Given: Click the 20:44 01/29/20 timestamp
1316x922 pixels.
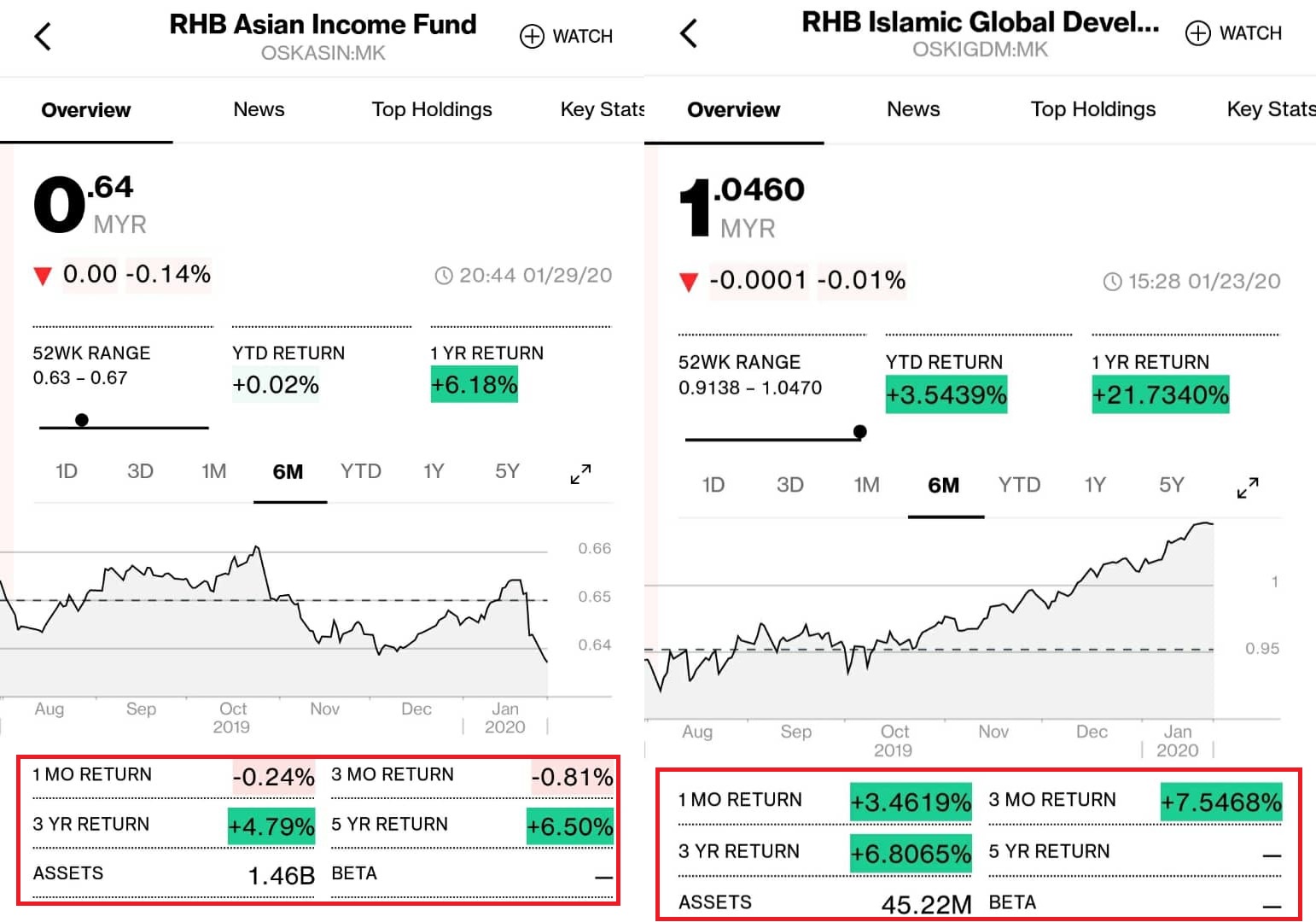Looking at the screenshot, I should [x=523, y=275].
